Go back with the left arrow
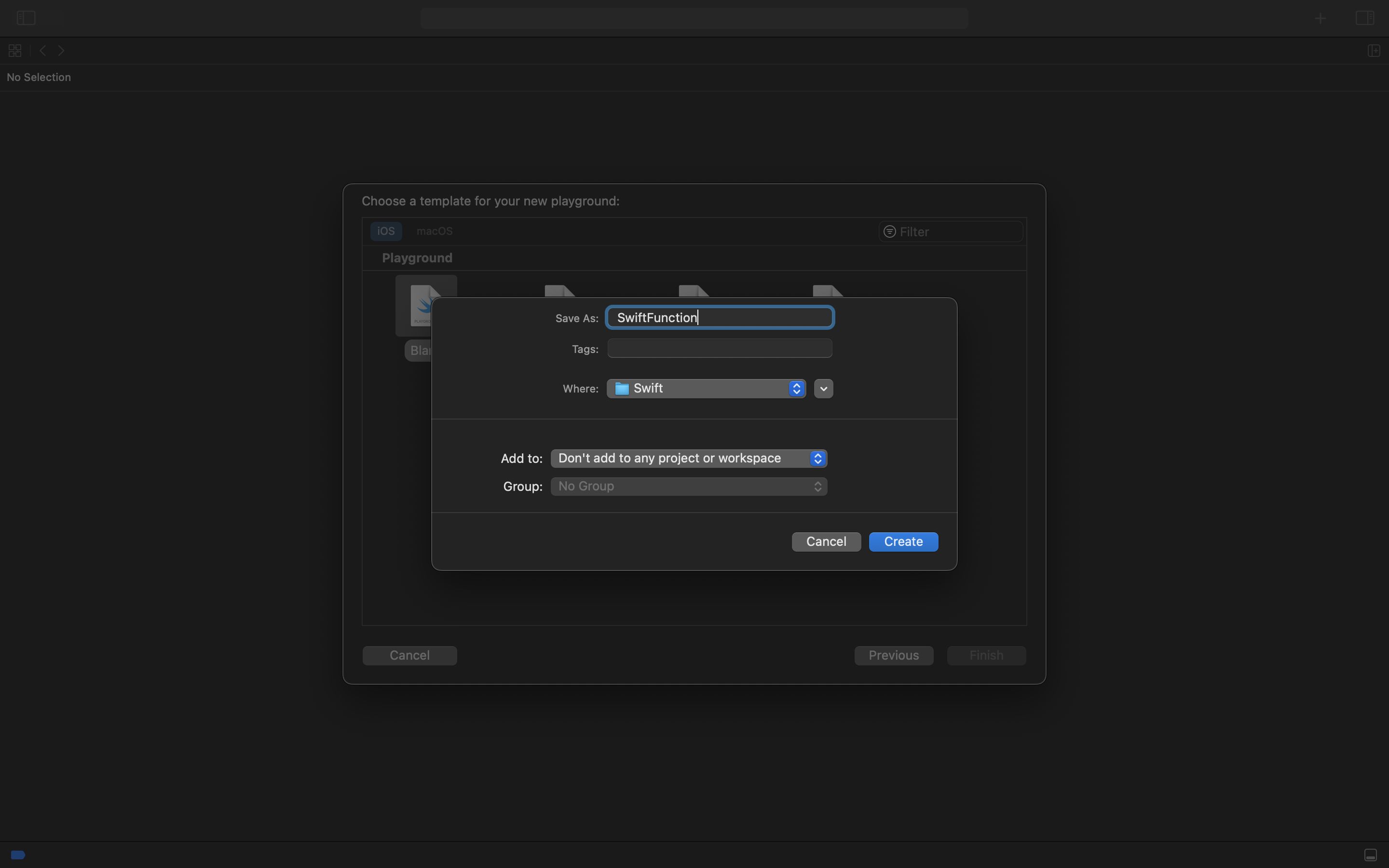The image size is (1389, 868). click(42, 51)
